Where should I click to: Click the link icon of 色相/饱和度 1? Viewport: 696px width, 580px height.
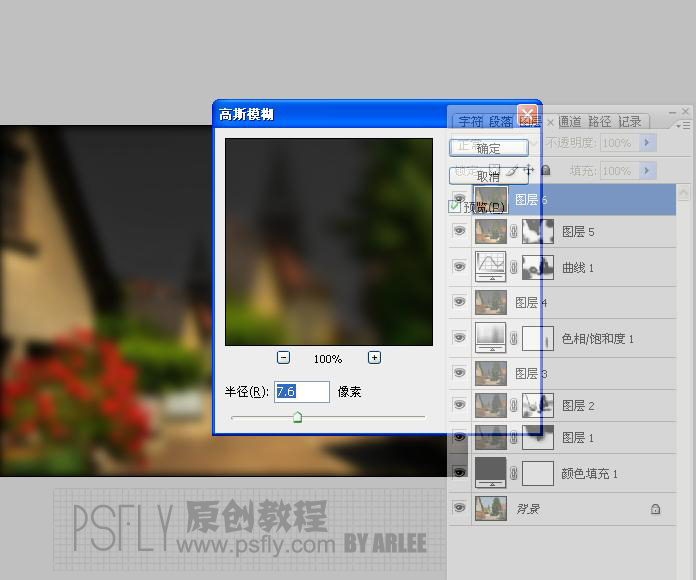(514, 338)
